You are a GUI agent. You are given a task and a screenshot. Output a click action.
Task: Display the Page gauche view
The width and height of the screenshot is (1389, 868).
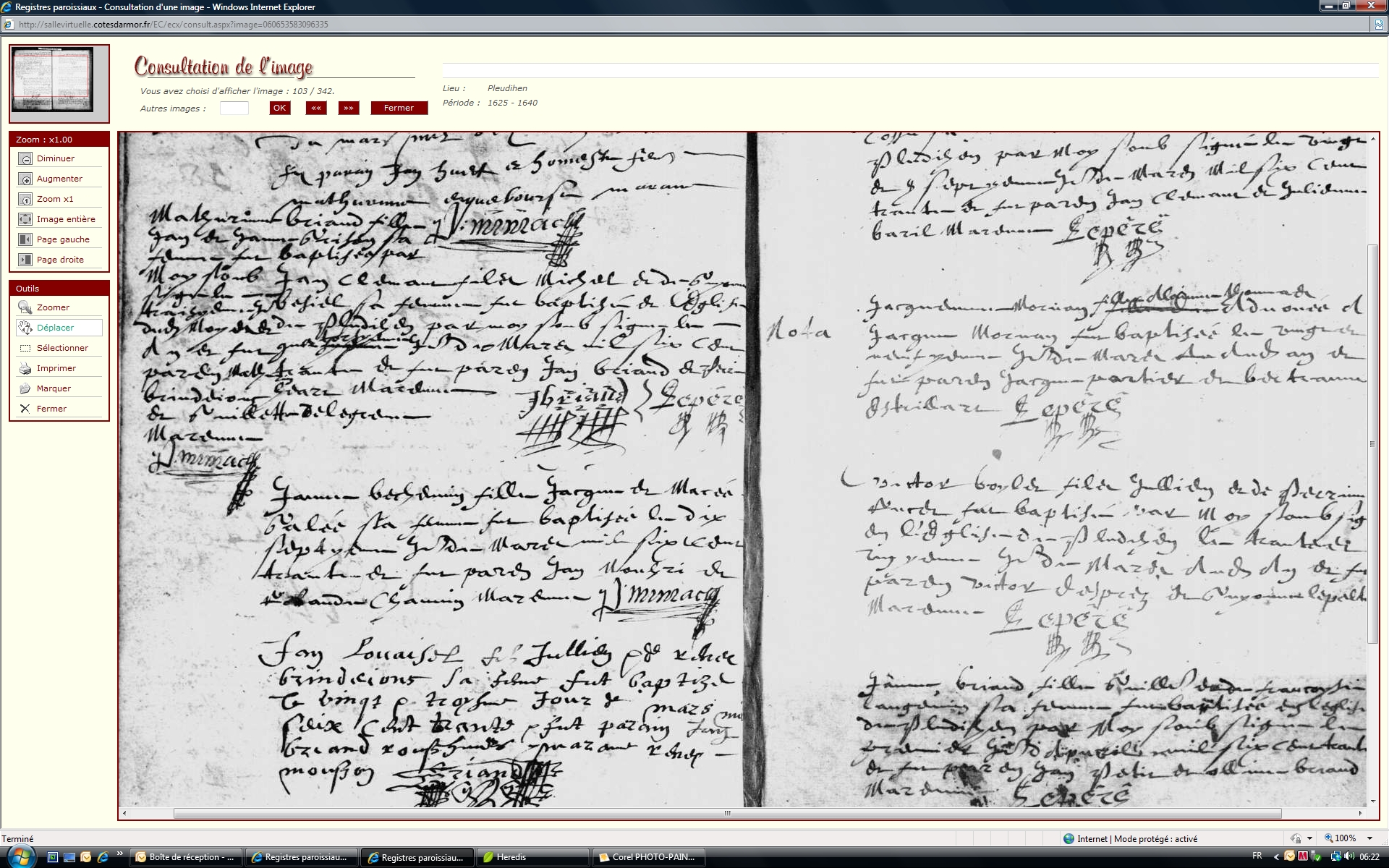[x=25, y=239]
